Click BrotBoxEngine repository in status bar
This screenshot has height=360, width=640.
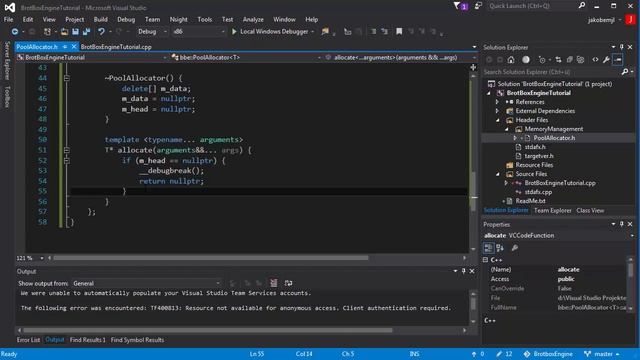pyautogui.click(x=548, y=354)
